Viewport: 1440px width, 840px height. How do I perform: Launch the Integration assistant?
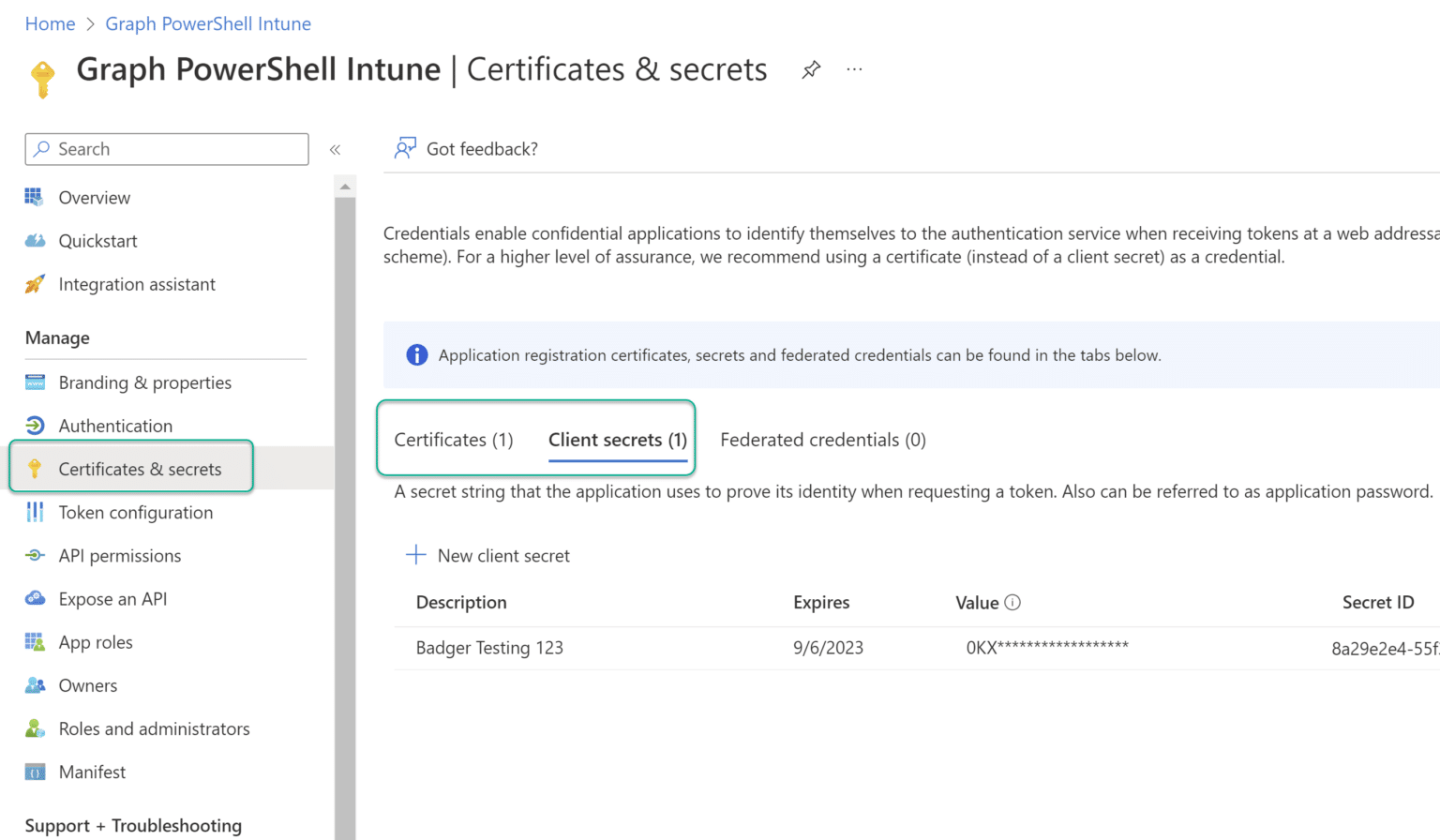click(x=137, y=284)
